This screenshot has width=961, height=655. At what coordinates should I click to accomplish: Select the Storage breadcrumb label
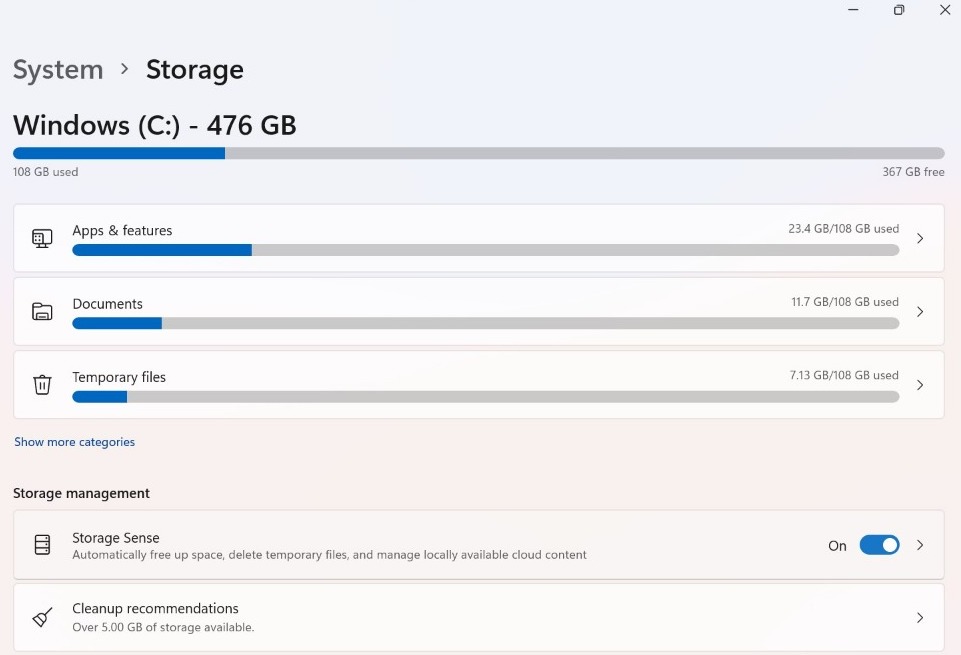pyautogui.click(x=194, y=69)
